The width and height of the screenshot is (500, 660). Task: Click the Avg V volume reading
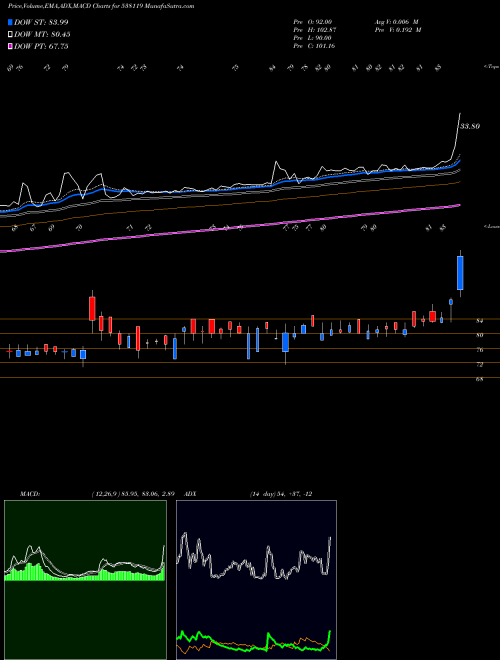[x=396, y=22]
